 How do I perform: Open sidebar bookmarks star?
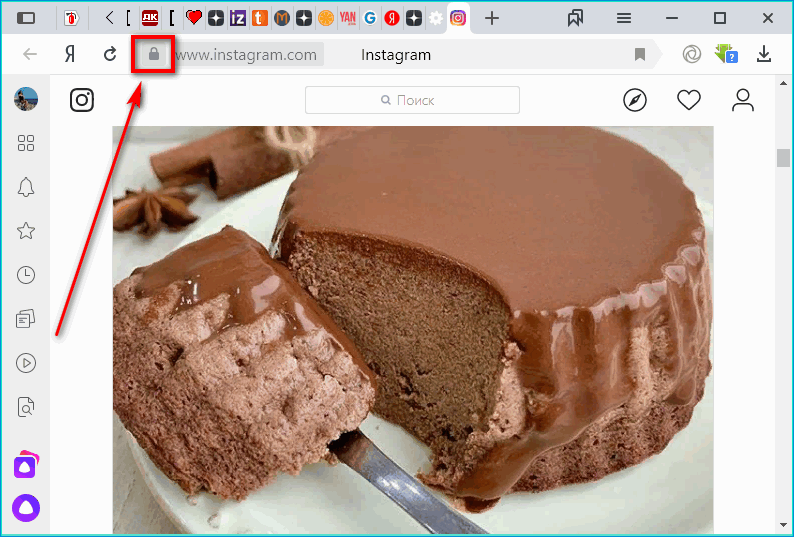26,231
